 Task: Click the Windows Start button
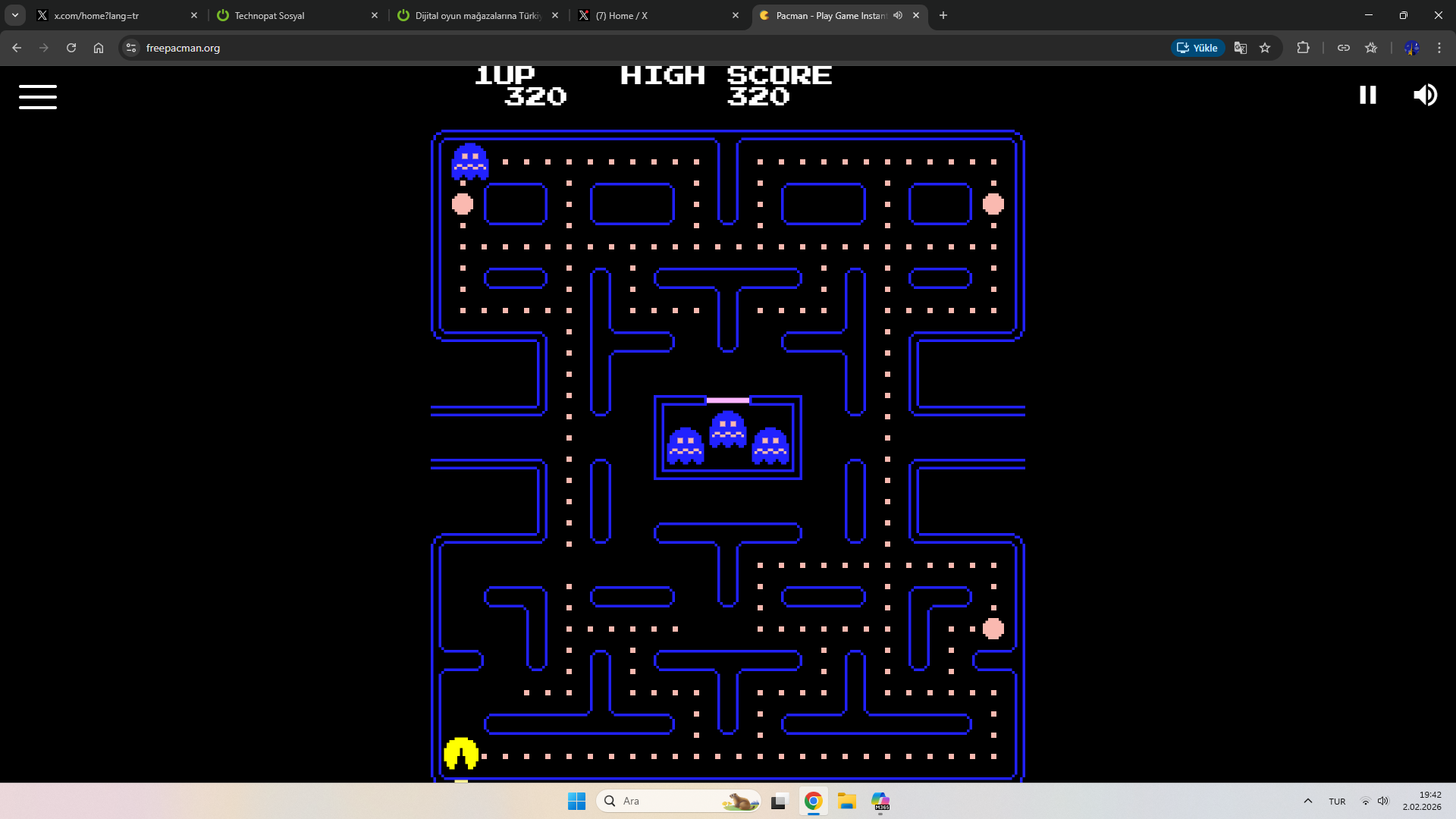pos(576,801)
